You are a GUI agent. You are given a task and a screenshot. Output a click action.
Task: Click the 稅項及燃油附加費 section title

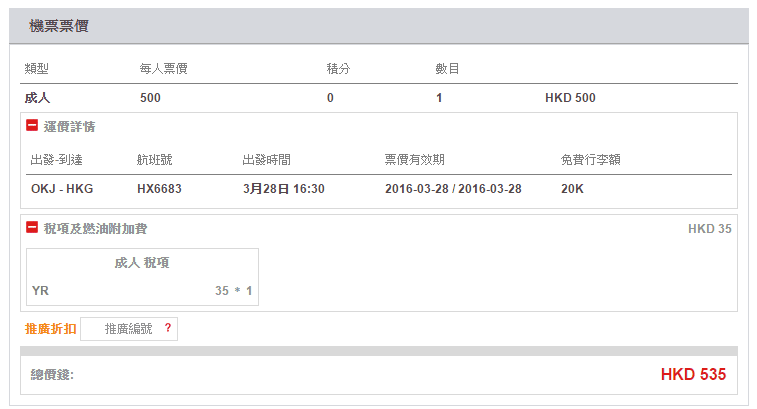95,229
